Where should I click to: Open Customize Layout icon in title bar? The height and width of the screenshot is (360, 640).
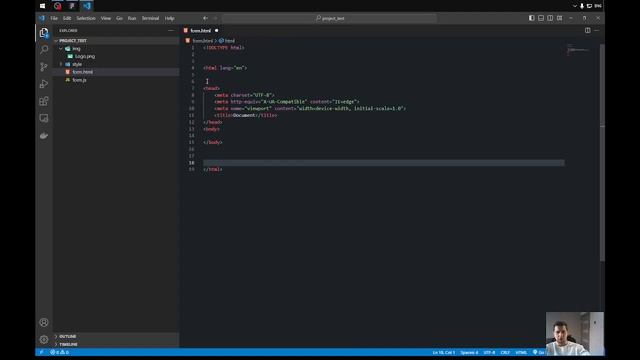560,18
